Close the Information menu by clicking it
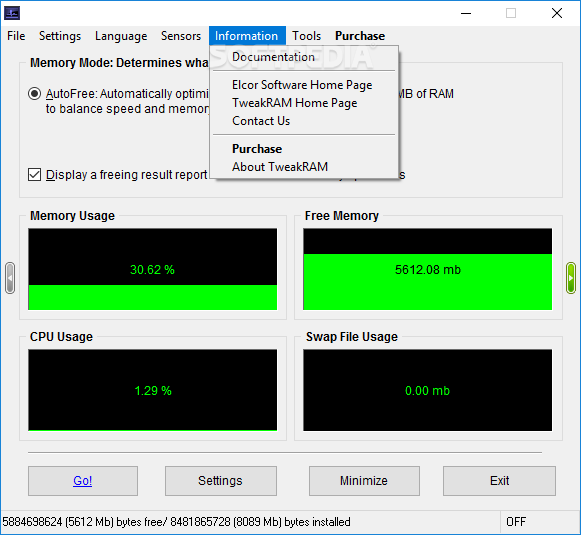 (247, 36)
